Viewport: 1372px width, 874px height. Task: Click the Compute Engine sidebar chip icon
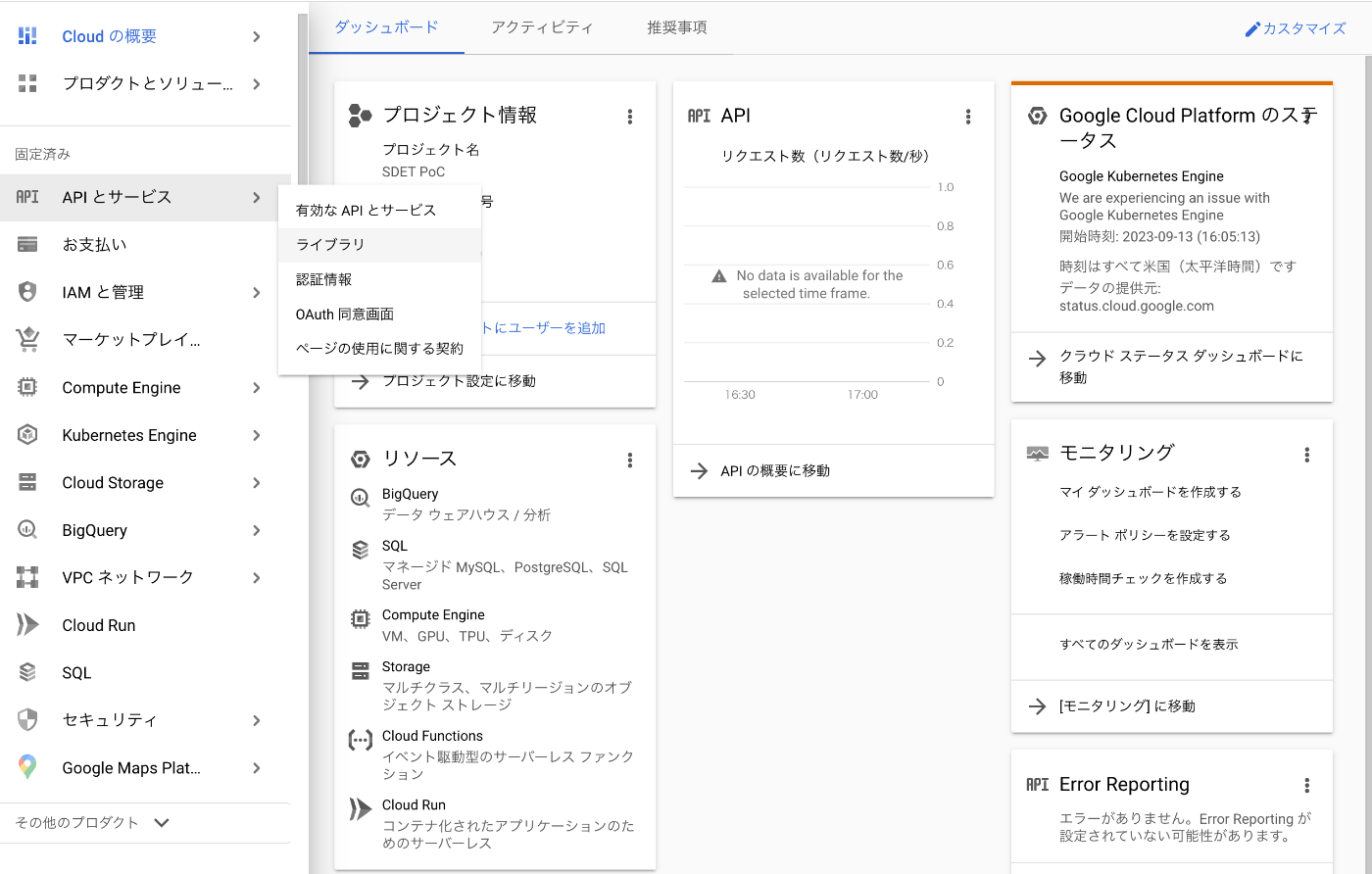(x=27, y=388)
